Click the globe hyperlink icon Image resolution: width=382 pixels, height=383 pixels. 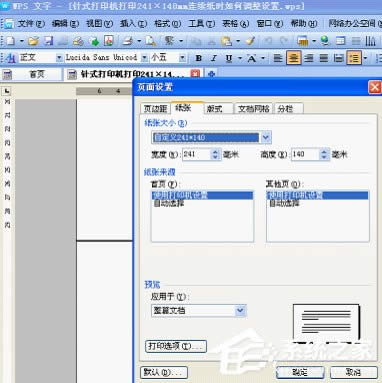pyautogui.click(x=324, y=41)
